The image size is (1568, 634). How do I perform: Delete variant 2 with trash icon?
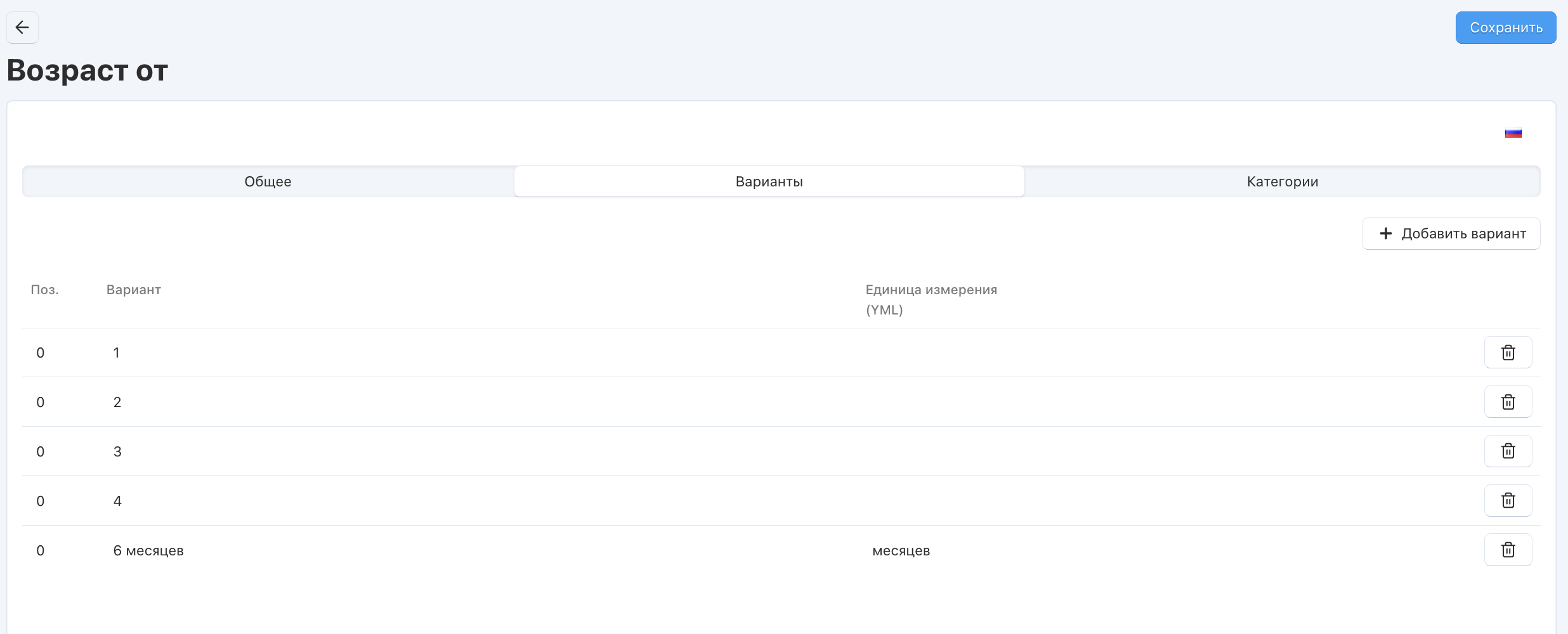click(x=1508, y=402)
